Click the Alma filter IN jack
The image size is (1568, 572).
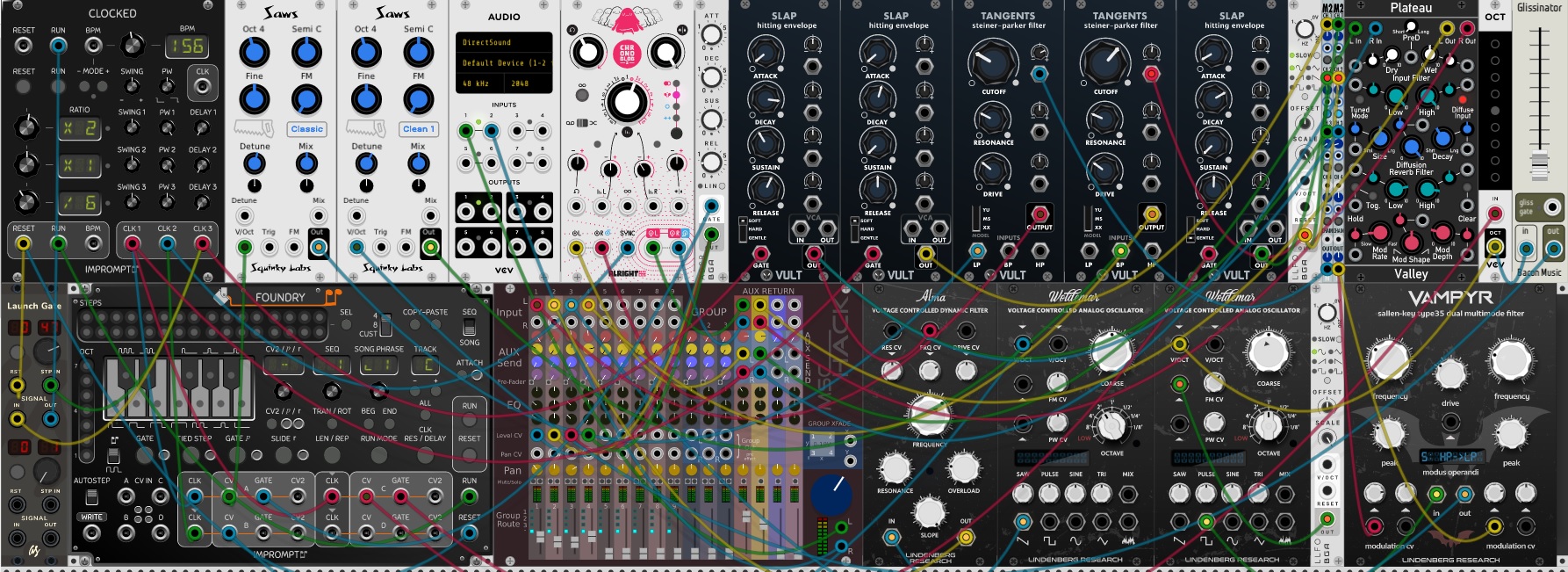point(892,537)
